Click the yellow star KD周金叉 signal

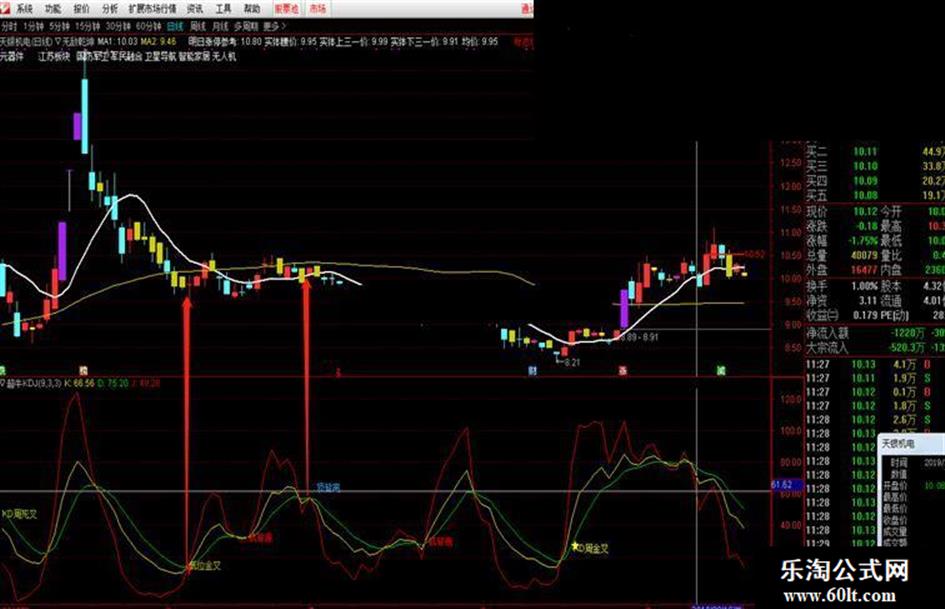click(590, 548)
